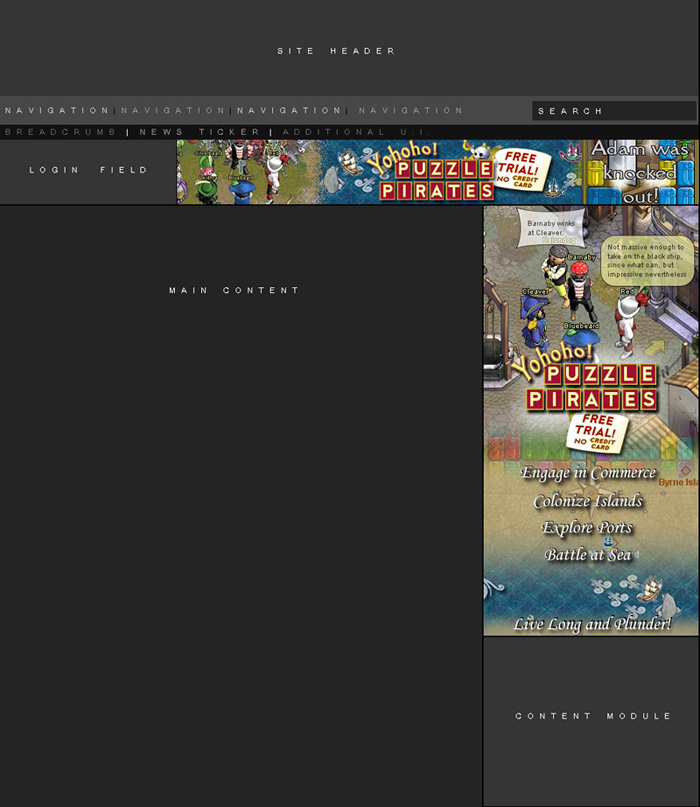The width and height of the screenshot is (700, 807).
Task: Click the Free Trial badge in the top banner
Action: (521, 169)
